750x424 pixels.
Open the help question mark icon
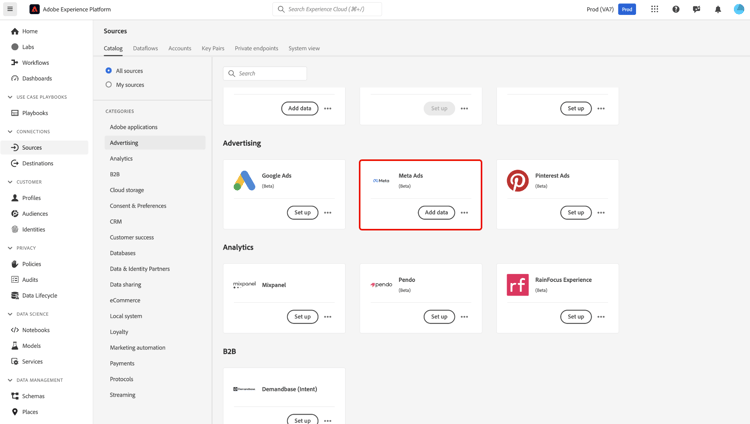(676, 9)
